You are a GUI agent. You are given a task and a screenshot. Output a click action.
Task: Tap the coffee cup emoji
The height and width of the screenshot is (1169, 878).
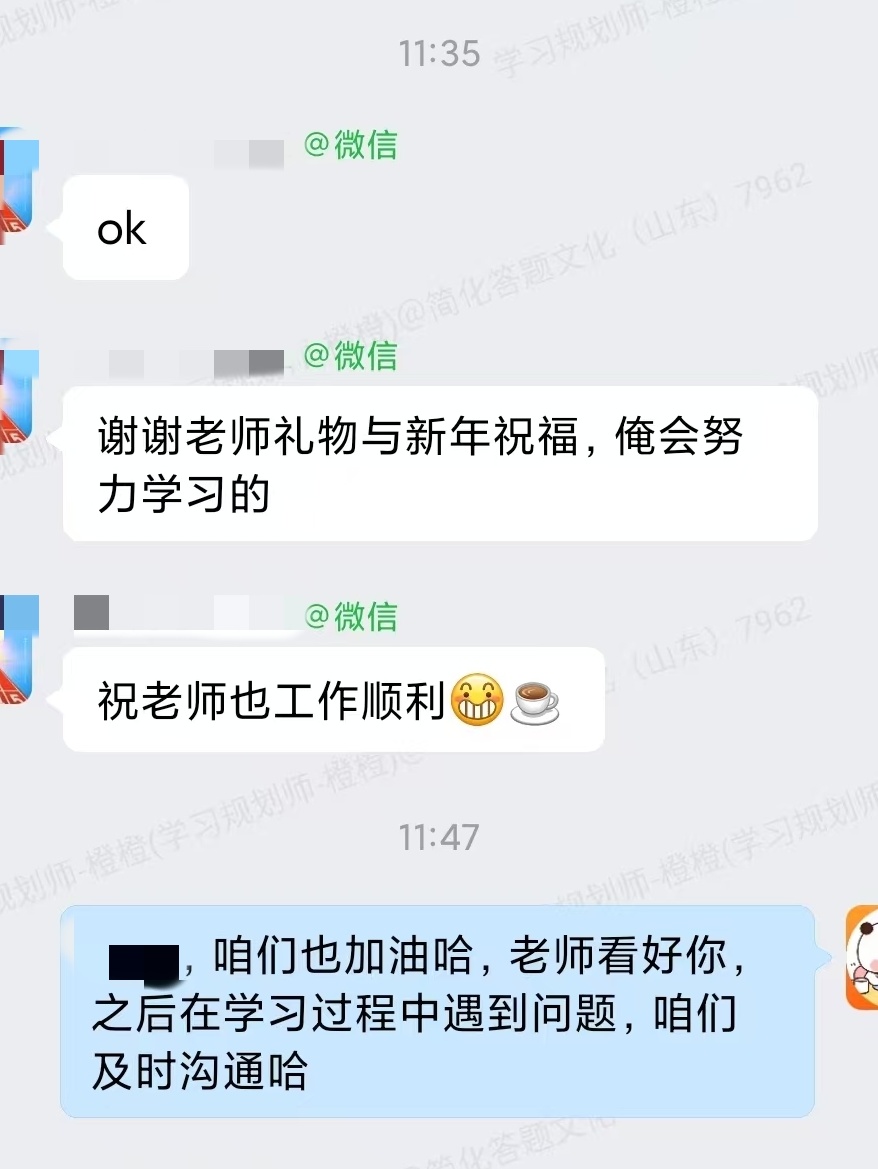(534, 702)
